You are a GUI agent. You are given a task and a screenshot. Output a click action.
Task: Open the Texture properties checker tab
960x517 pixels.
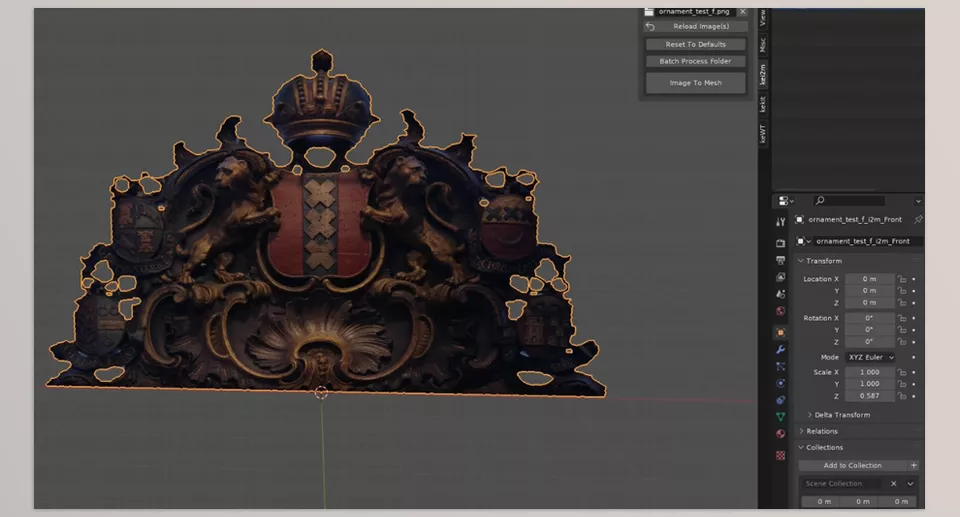(781, 455)
